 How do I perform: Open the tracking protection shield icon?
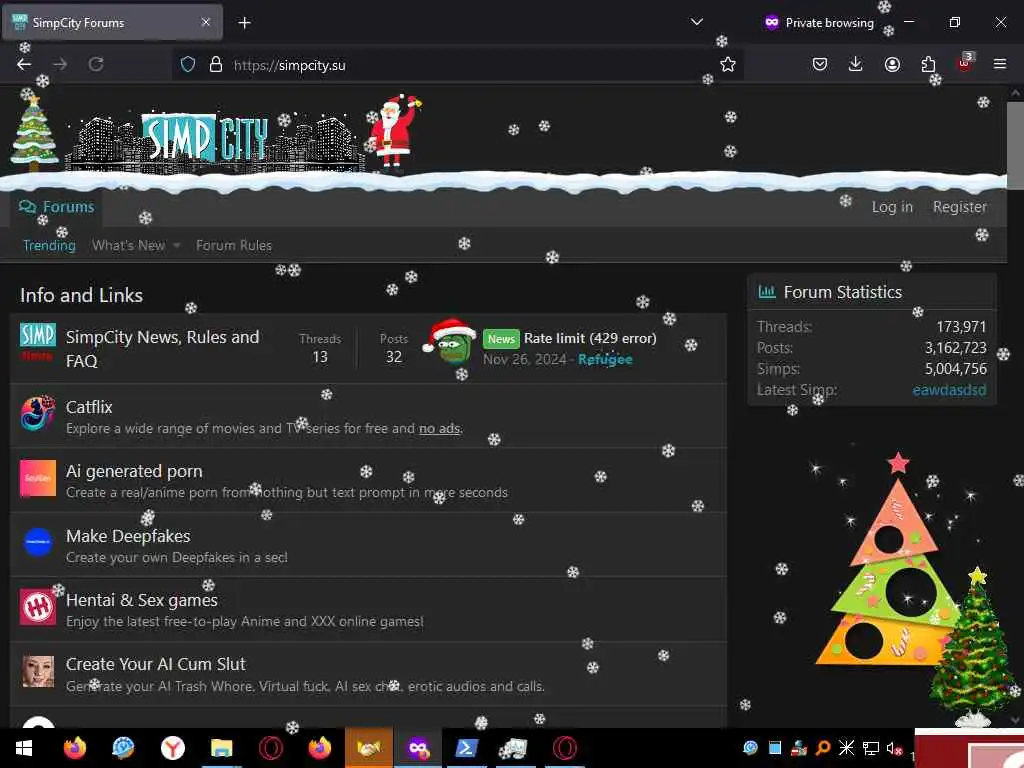[188, 65]
